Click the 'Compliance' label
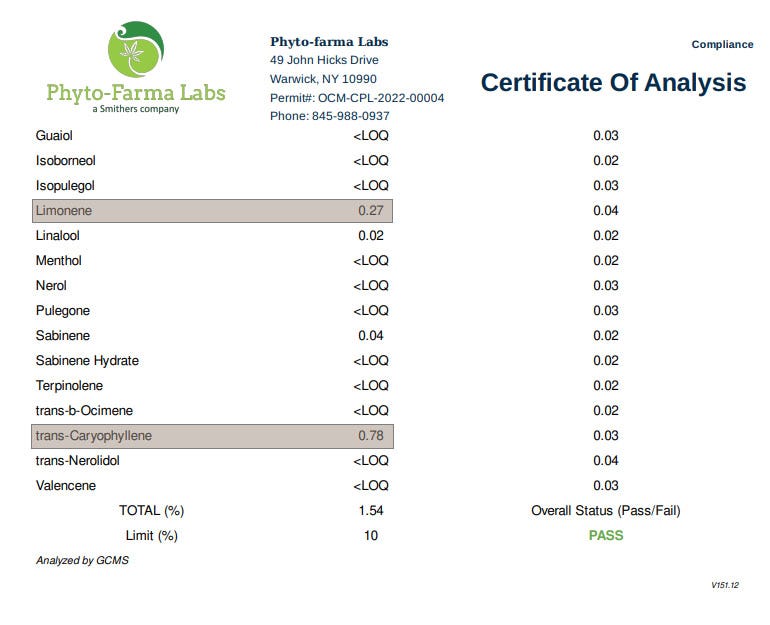This screenshot has width=770, height=625. pos(722,44)
